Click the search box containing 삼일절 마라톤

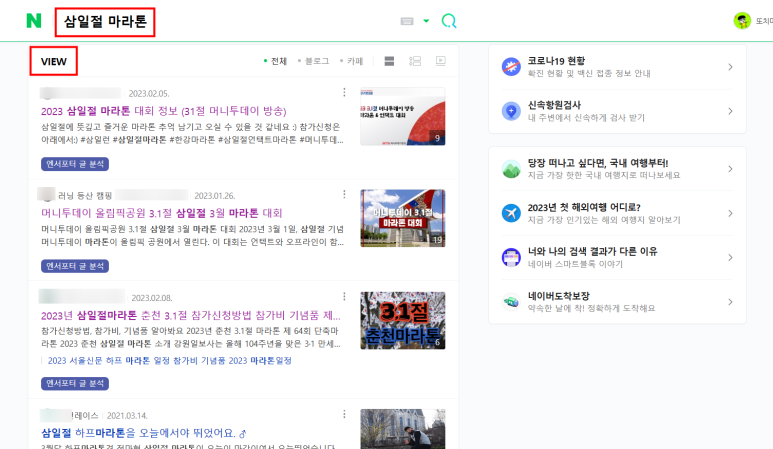(105, 22)
